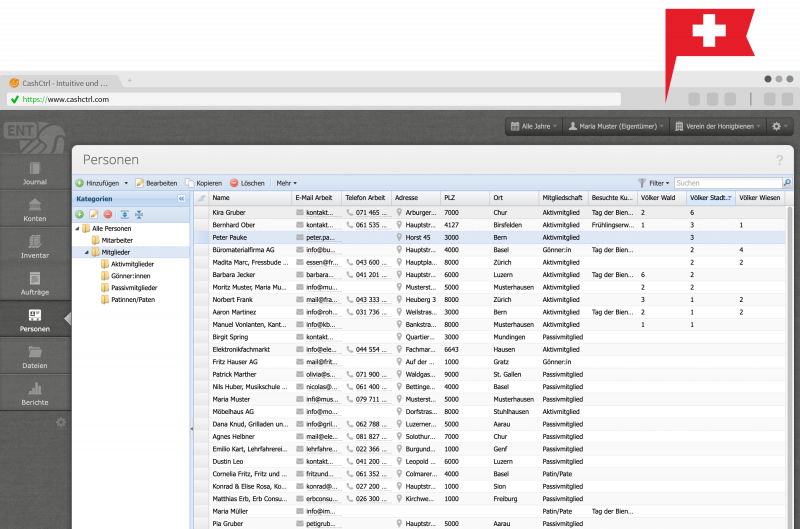Click the e-mail icon in Kira Gruber row

[300, 212]
